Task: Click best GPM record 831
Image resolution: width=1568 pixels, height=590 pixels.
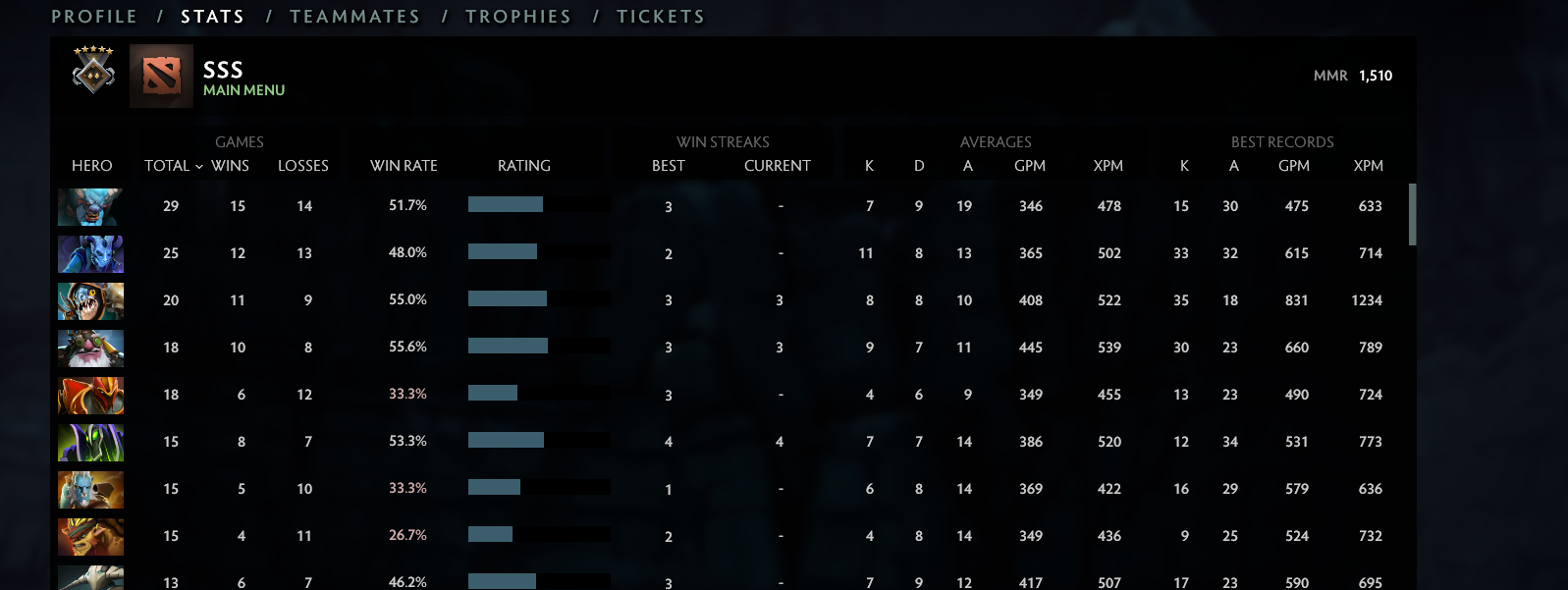Action: coord(1297,300)
